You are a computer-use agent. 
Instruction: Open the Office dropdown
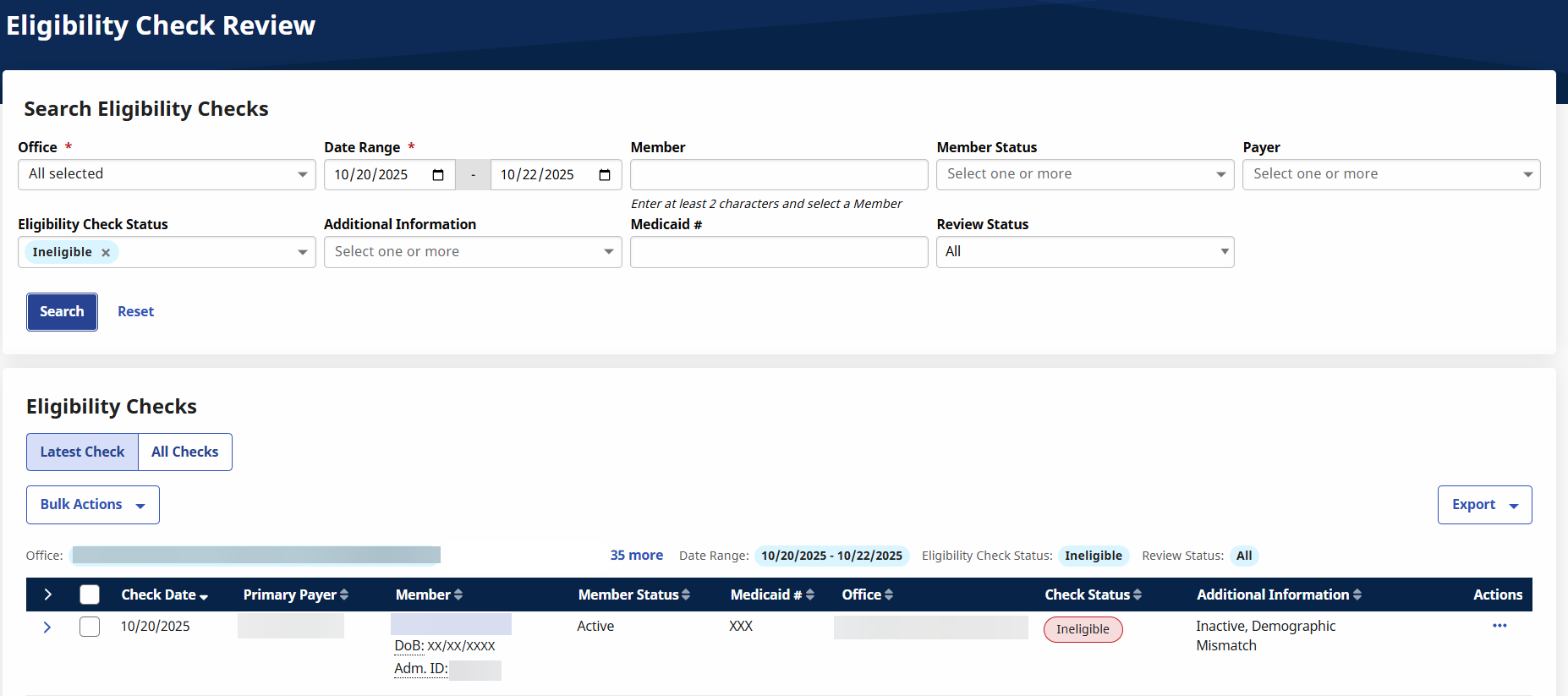[167, 175]
